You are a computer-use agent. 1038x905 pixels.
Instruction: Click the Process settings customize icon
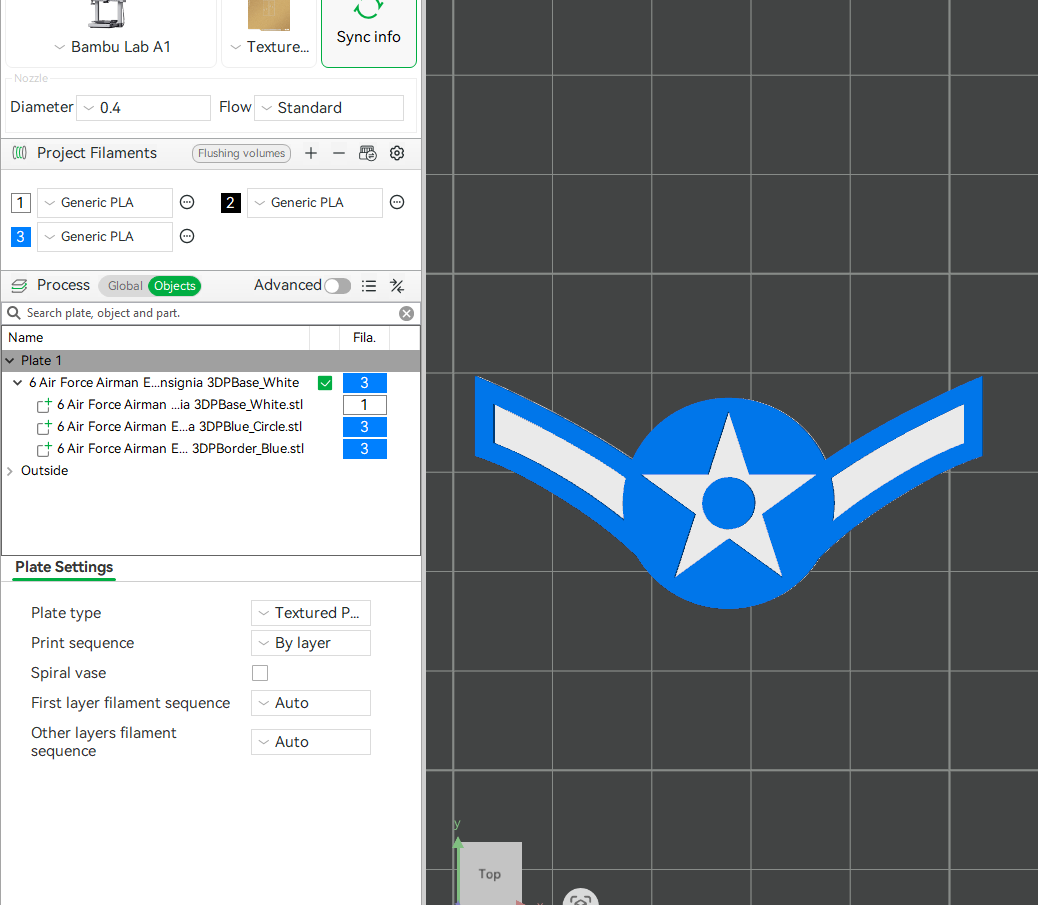coord(397,286)
